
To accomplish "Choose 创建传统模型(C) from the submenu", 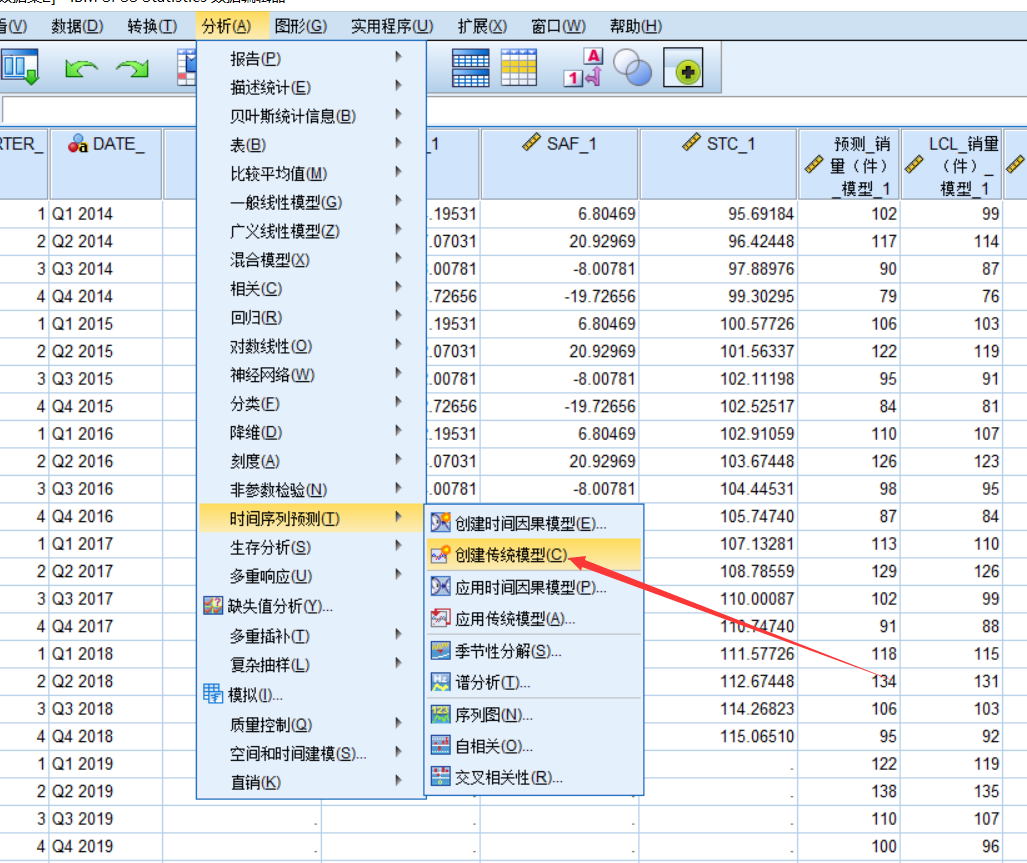I will [x=534, y=555].
